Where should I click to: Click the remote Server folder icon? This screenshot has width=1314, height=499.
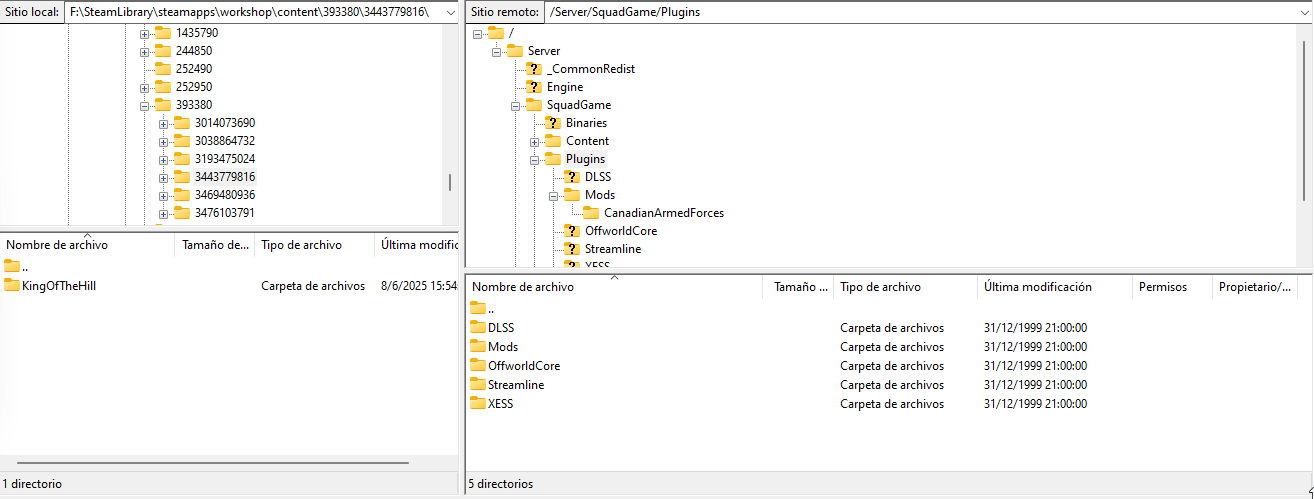pyautogui.click(x=515, y=51)
